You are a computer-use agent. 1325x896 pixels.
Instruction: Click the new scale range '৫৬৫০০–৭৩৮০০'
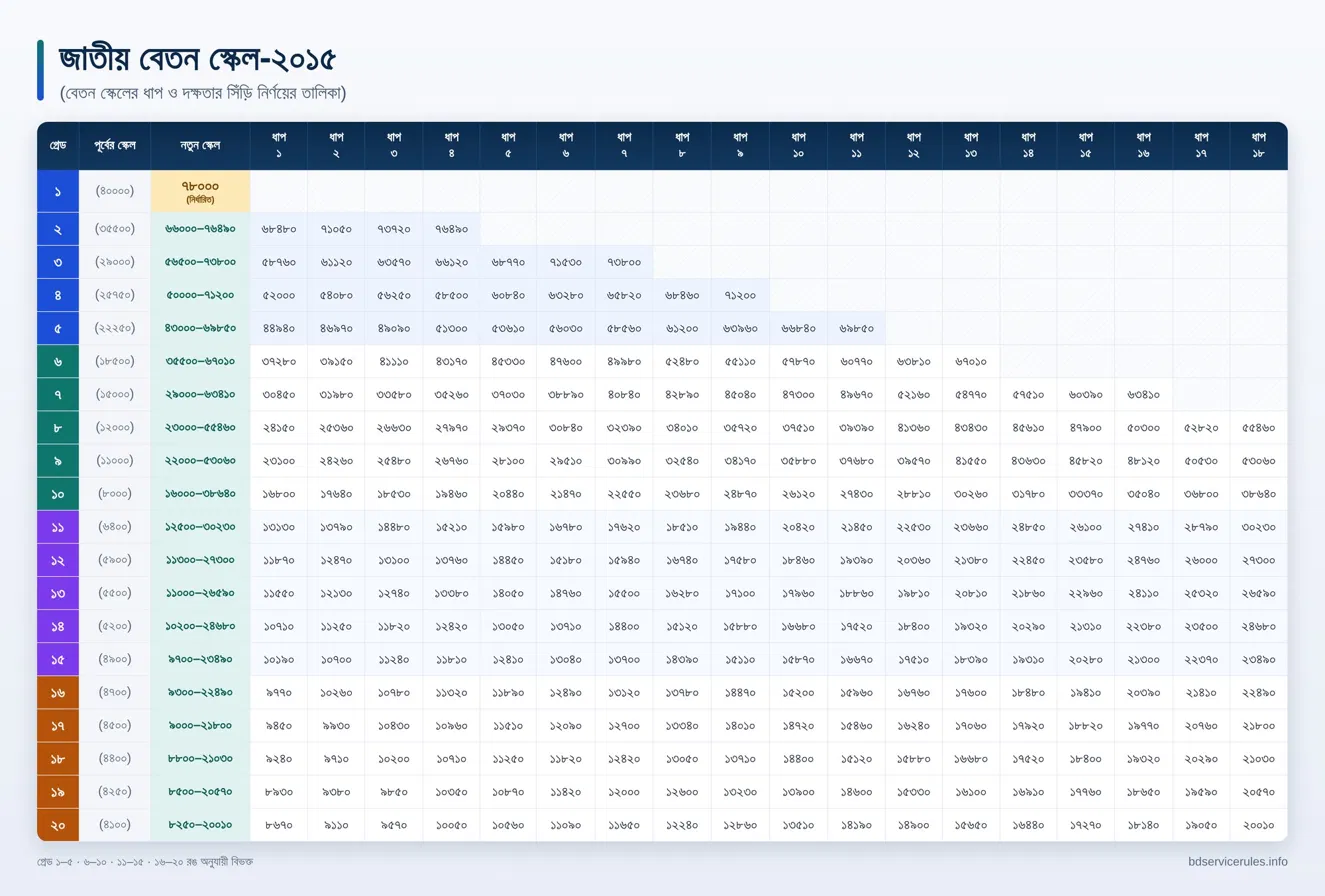[200, 262]
